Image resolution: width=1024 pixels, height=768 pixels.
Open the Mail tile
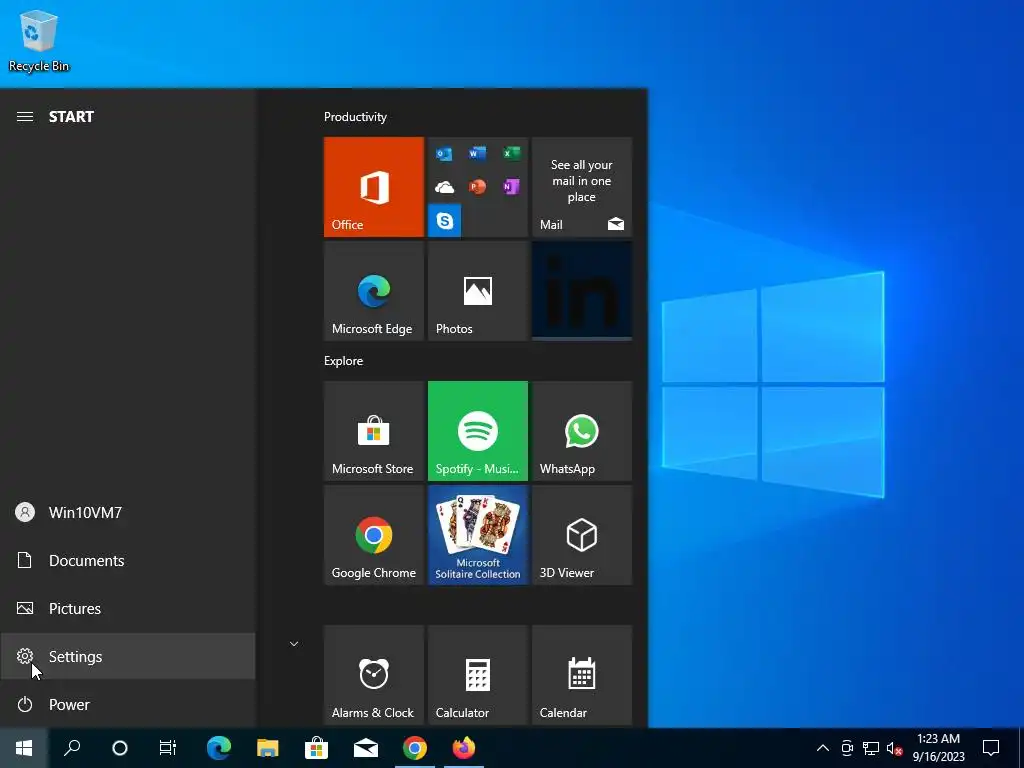[582, 187]
